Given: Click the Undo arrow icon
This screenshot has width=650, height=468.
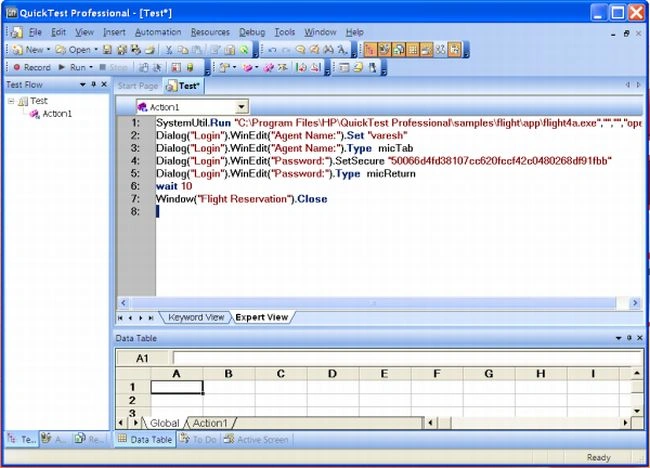Looking at the screenshot, I should click(272, 50).
